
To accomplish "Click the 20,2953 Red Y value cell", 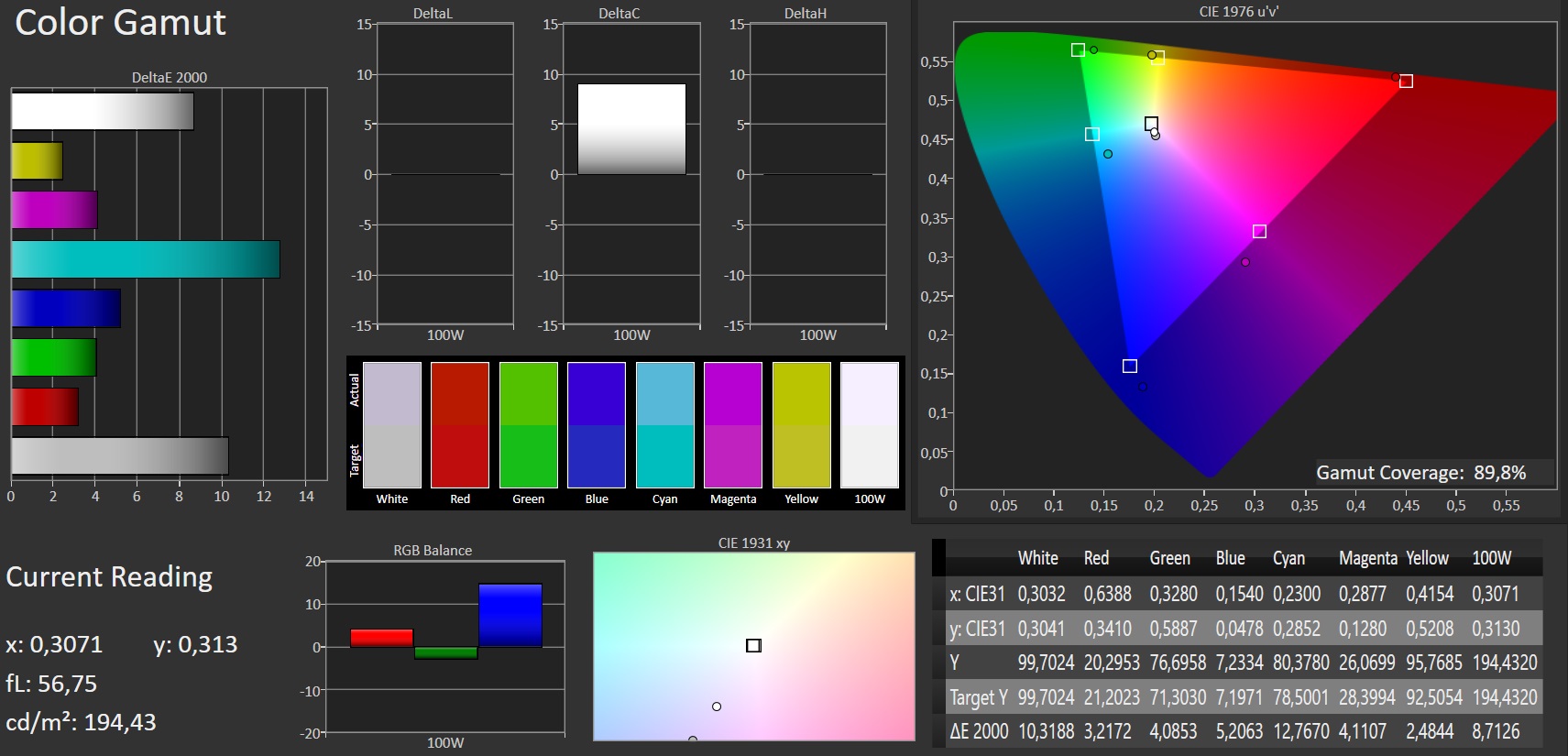I will click(x=1112, y=663).
